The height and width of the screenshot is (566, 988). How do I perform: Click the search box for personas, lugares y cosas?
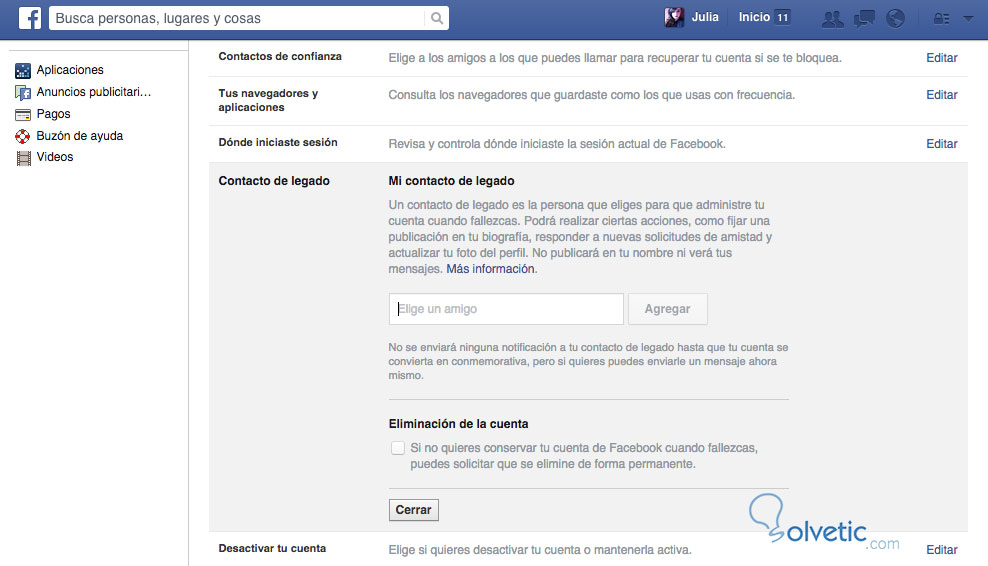point(237,18)
